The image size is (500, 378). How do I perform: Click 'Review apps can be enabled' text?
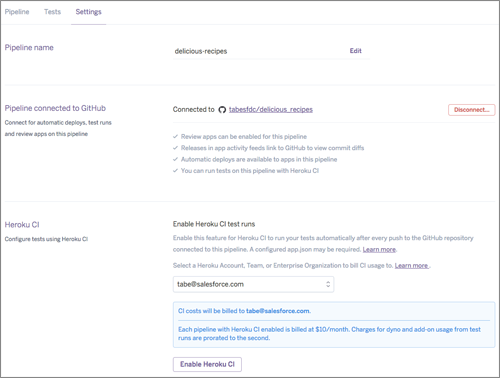[244, 136]
